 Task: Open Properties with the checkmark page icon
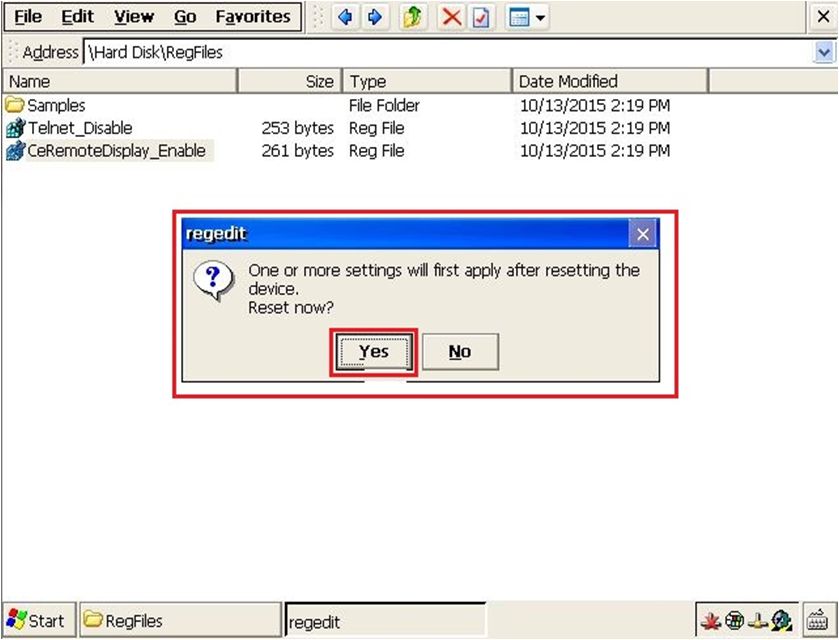point(481,18)
